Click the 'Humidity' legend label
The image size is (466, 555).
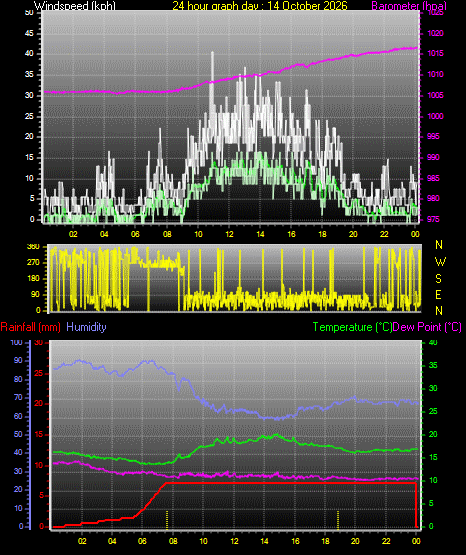(86, 327)
